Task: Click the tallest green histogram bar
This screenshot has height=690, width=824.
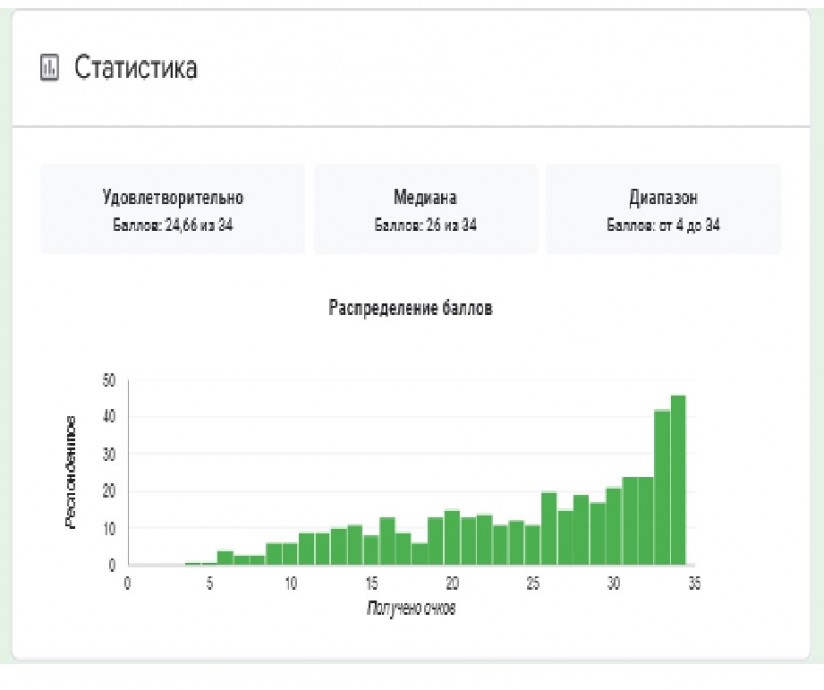Action: [x=678, y=480]
